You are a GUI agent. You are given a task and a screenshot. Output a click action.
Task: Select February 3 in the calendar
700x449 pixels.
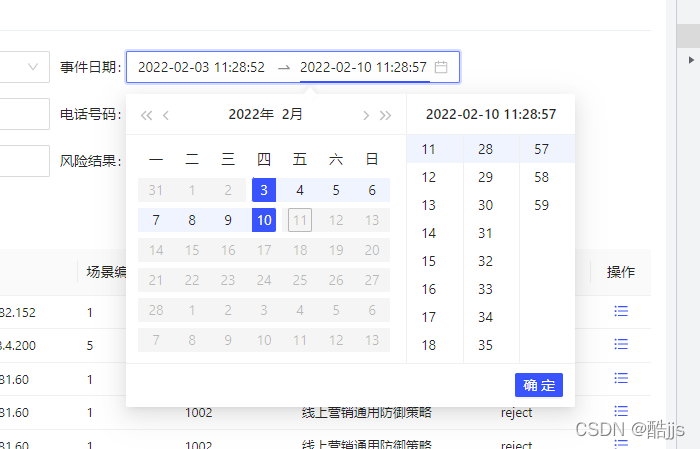[x=264, y=190]
